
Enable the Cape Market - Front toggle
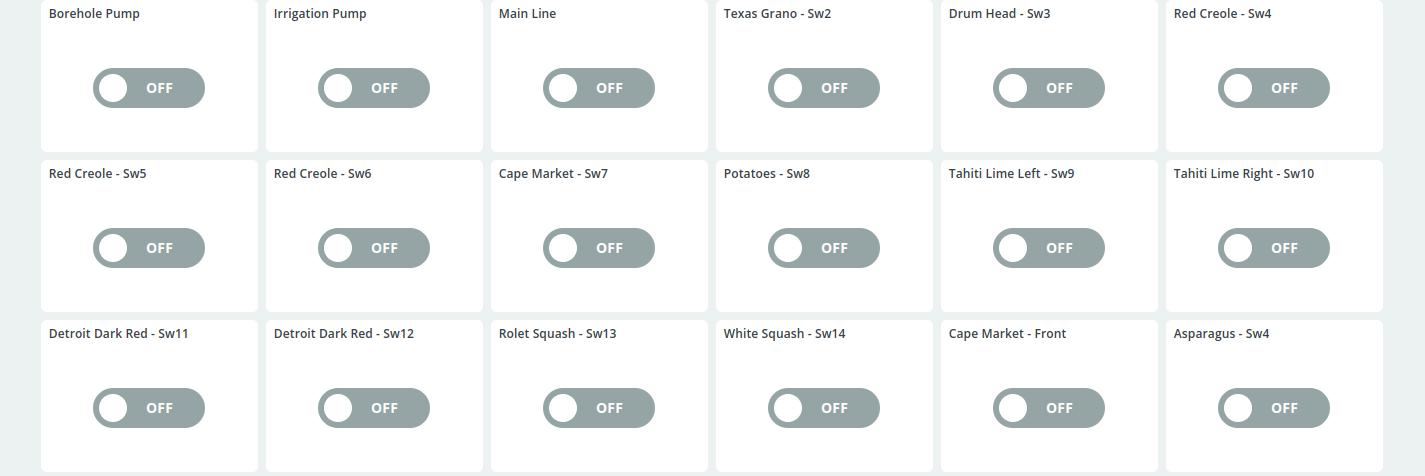(x=1049, y=408)
